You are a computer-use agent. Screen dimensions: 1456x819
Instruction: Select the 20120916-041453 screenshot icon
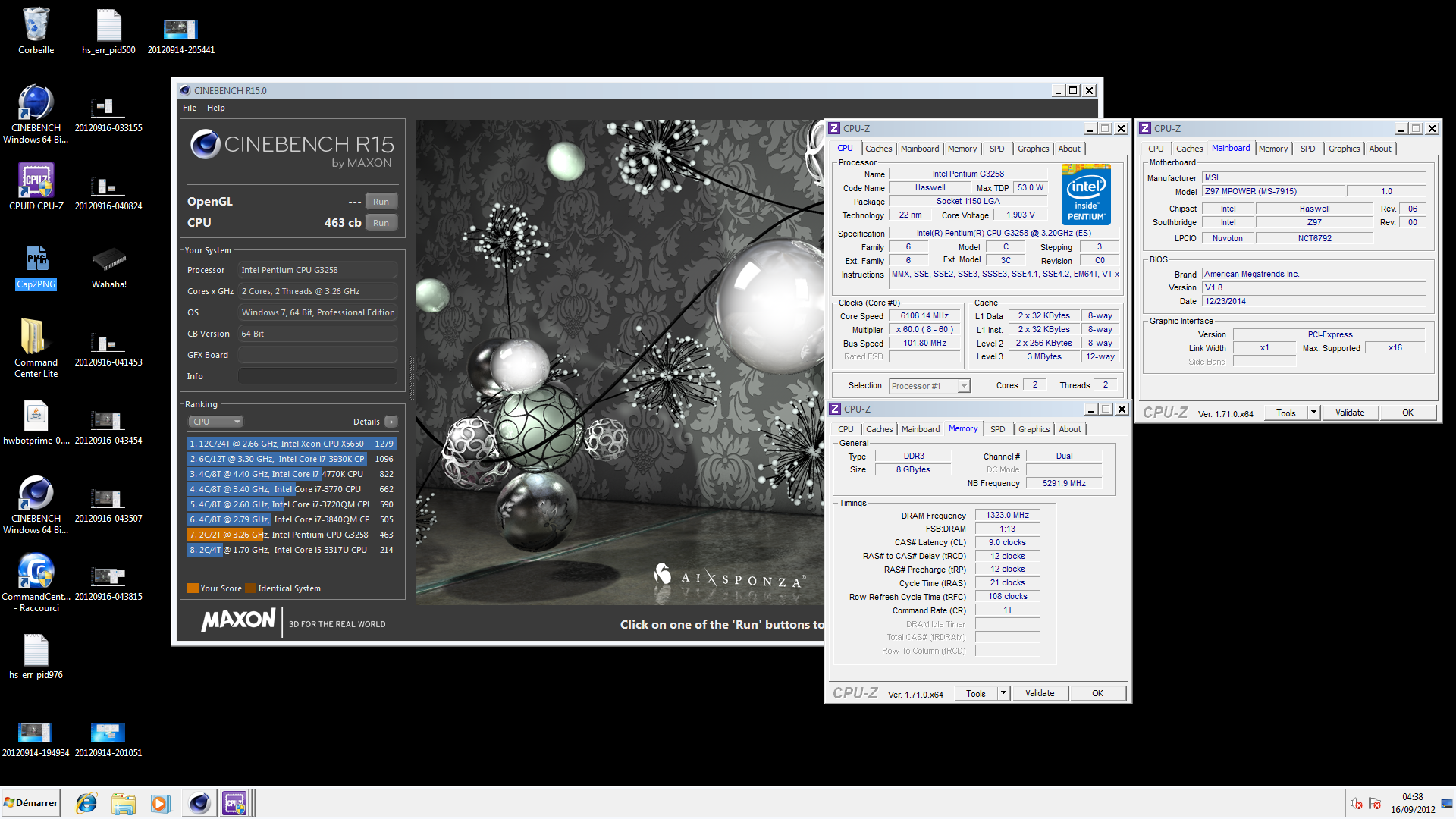pos(108,342)
